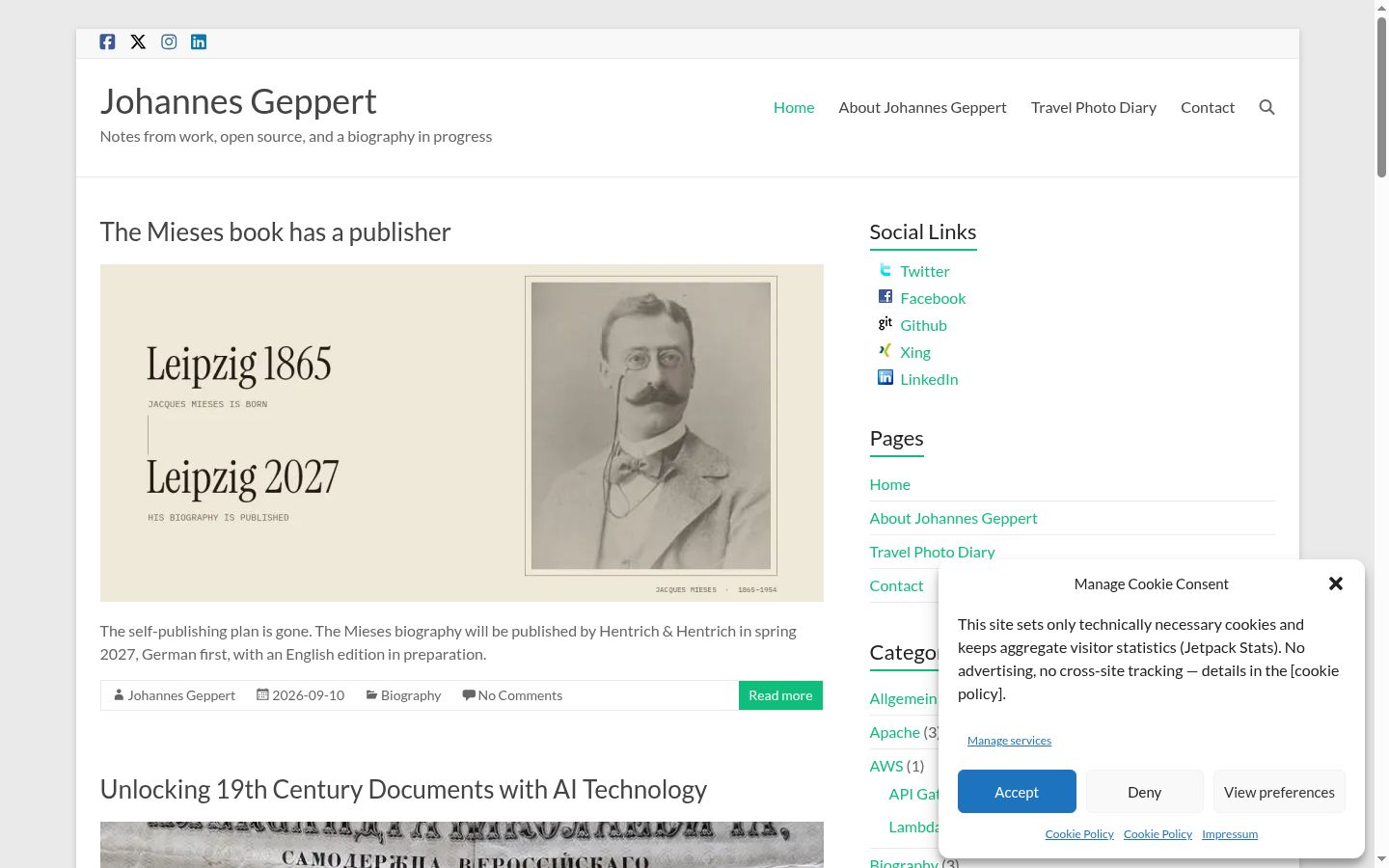The width and height of the screenshot is (1389, 868).
Task: Click the LinkedIn icon under Social Links
Action: pyautogui.click(x=885, y=378)
